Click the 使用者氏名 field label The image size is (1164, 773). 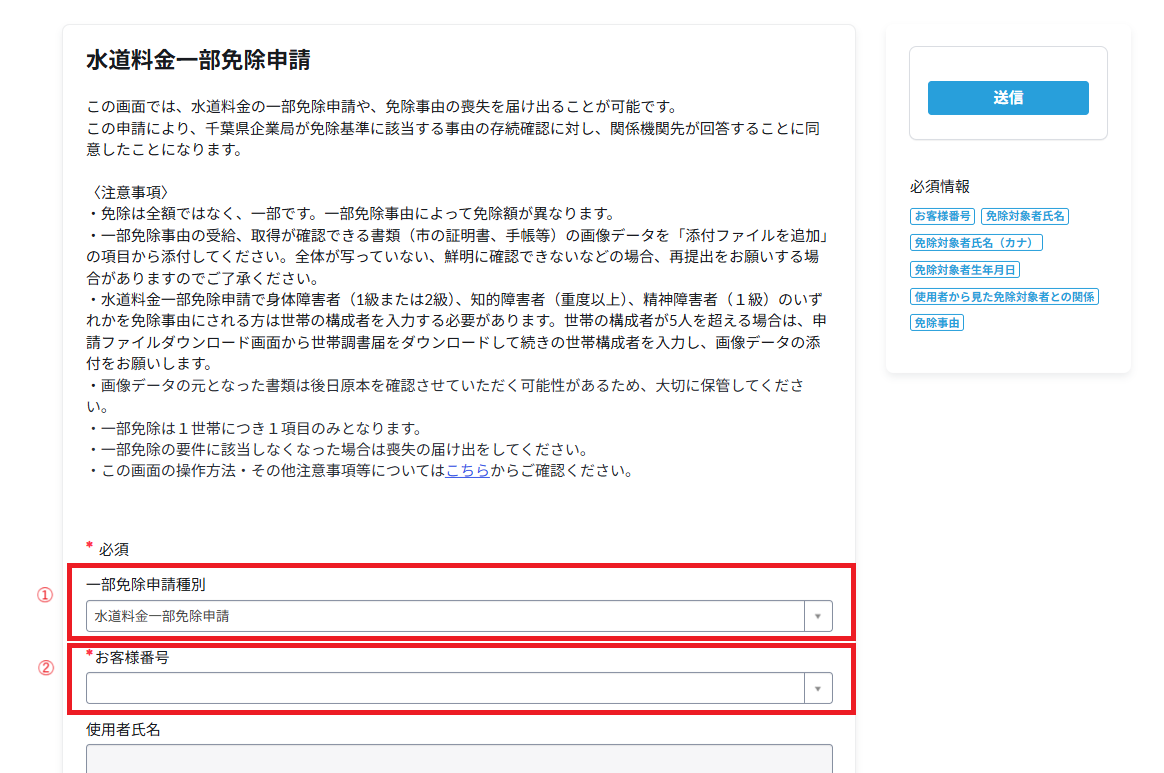tap(123, 729)
